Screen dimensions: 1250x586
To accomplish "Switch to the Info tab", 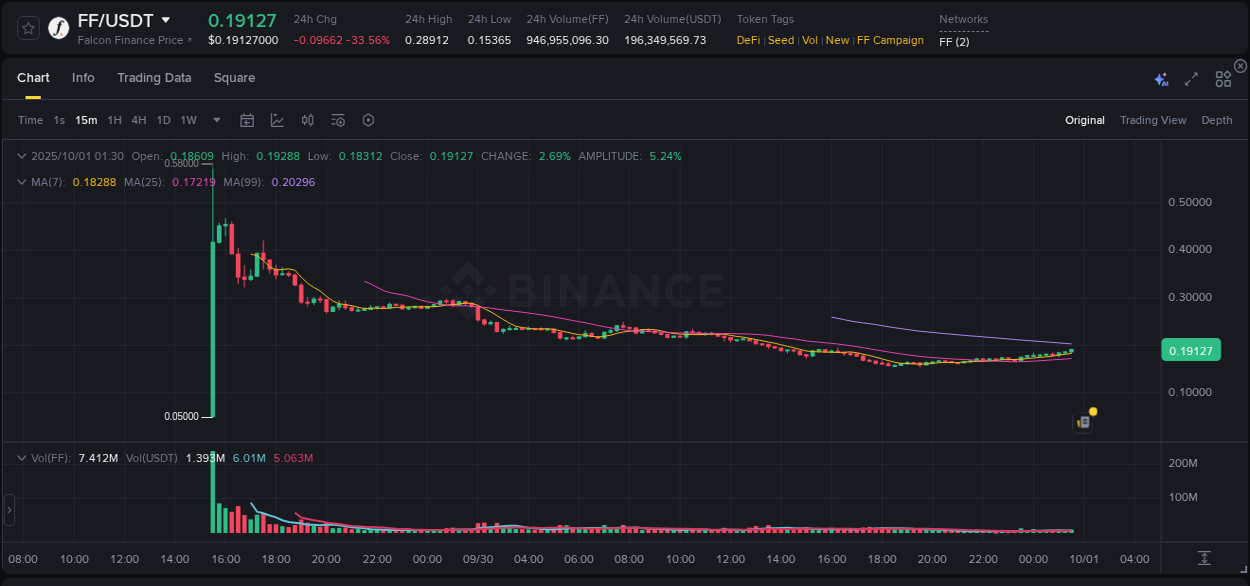I will coord(83,77).
